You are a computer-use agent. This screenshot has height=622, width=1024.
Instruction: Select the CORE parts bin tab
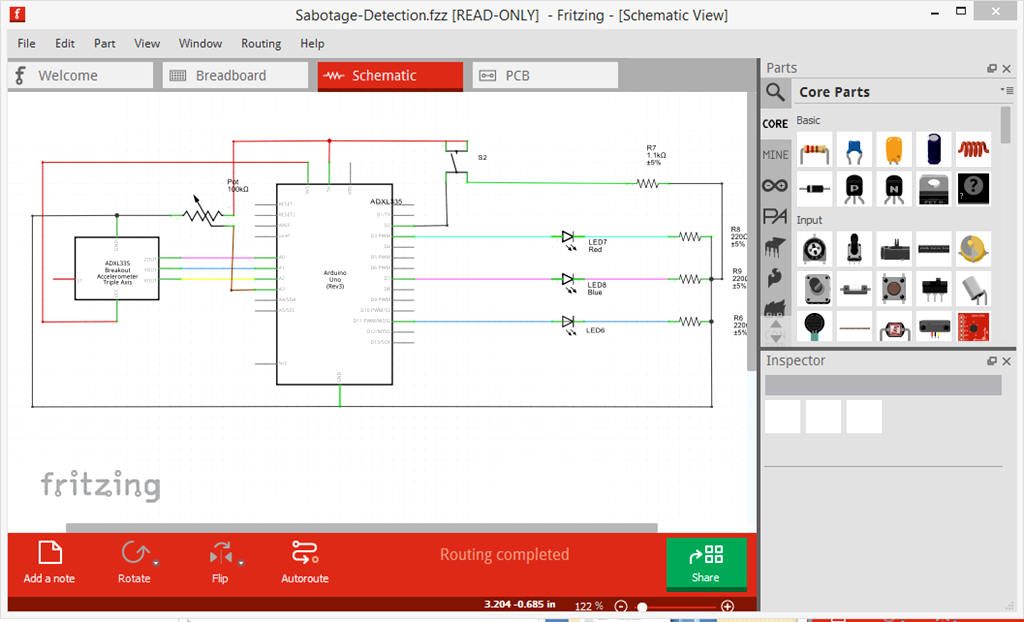pos(775,123)
